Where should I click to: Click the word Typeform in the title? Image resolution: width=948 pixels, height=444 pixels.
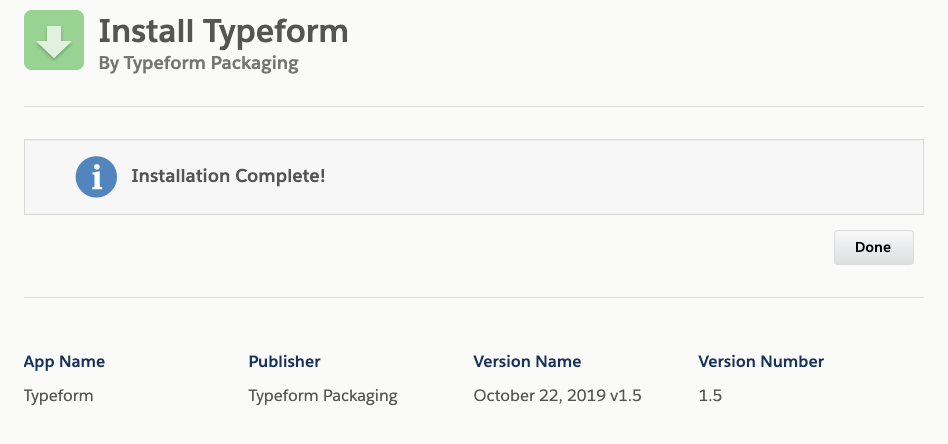point(275,31)
